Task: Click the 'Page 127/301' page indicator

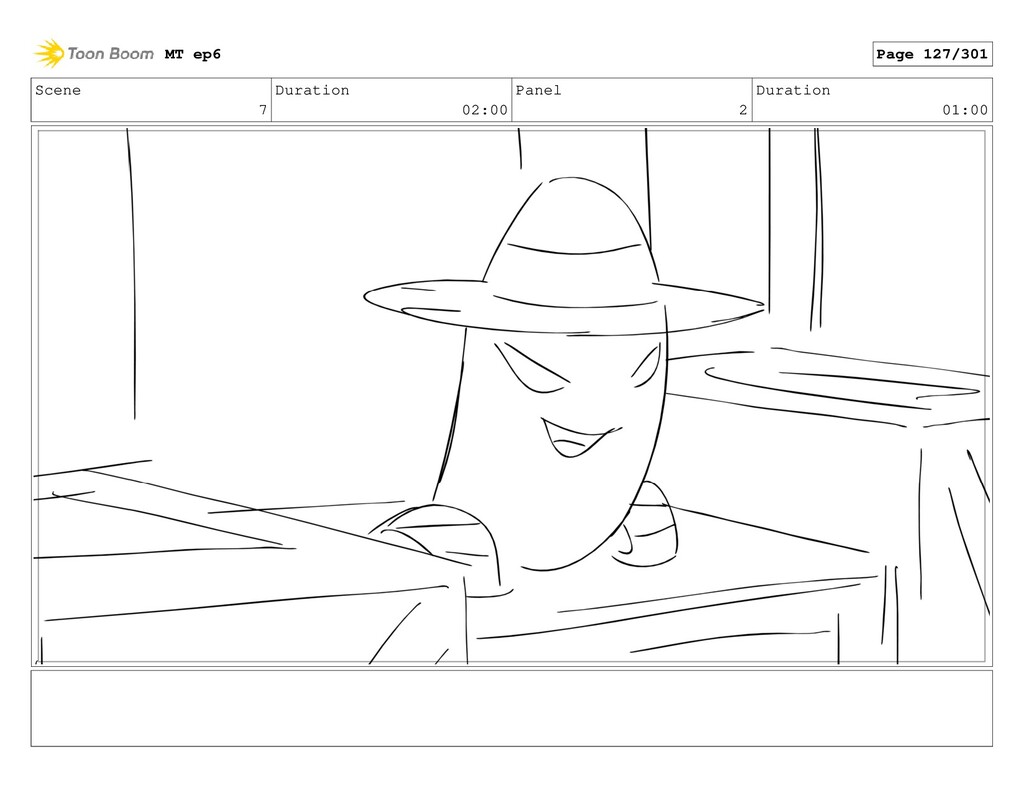Action: pos(932,54)
